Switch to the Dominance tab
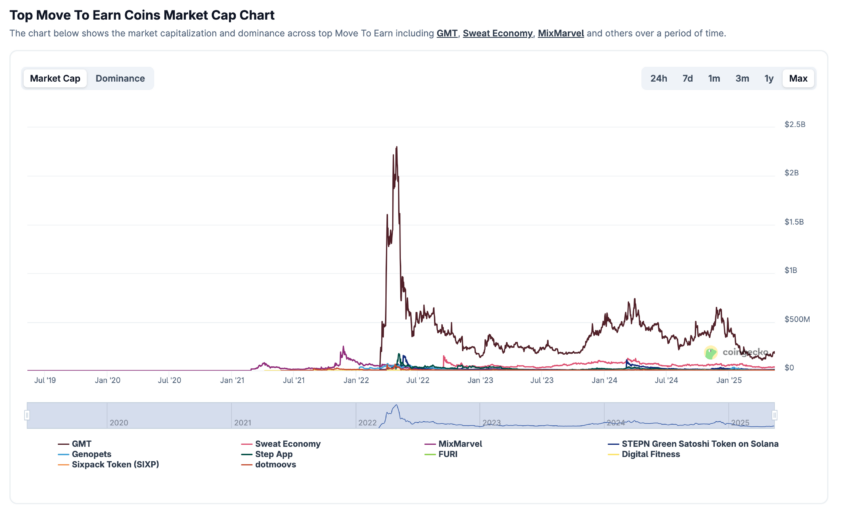 pyautogui.click(x=120, y=79)
